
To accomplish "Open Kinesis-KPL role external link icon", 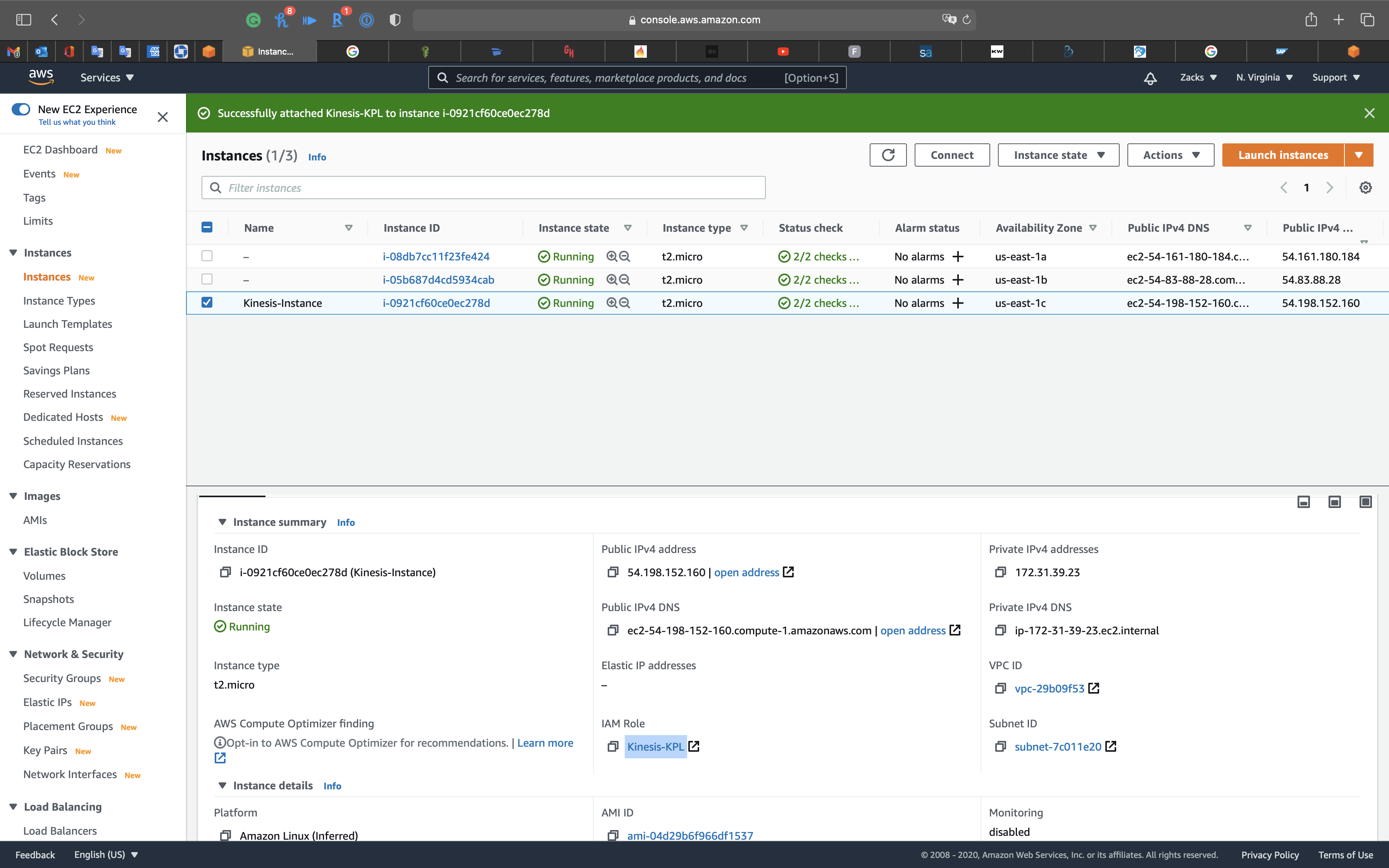I will coord(694,746).
